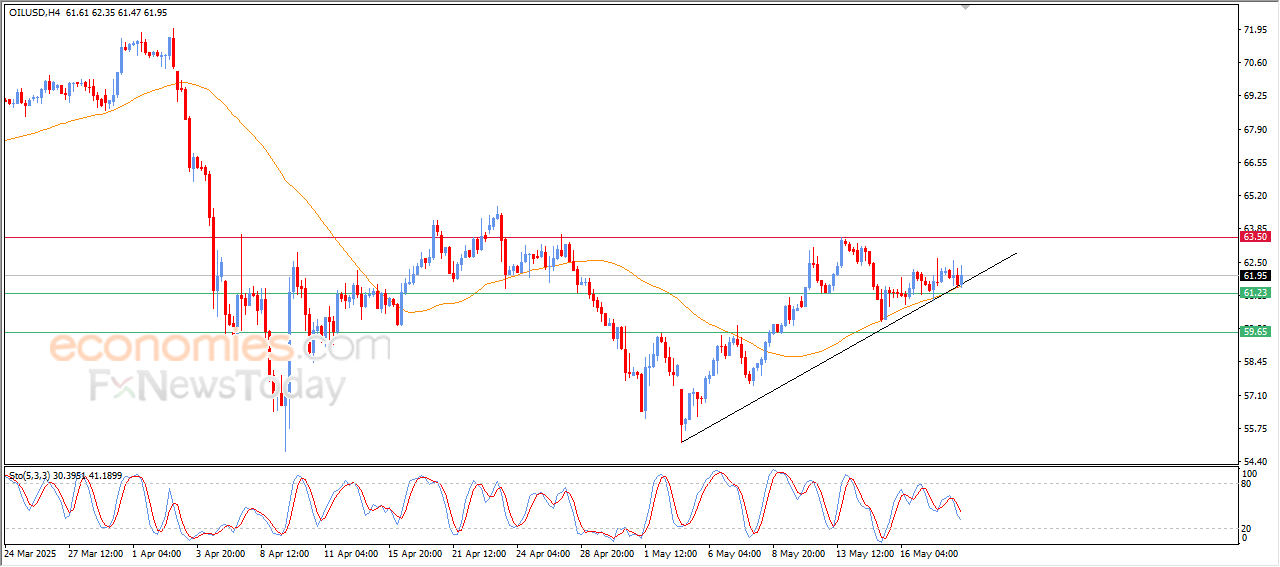Screen dimensions: 1280x567
Task: Click the stochastic scale 80 level label
Action: pyautogui.click(x=1246, y=484)
